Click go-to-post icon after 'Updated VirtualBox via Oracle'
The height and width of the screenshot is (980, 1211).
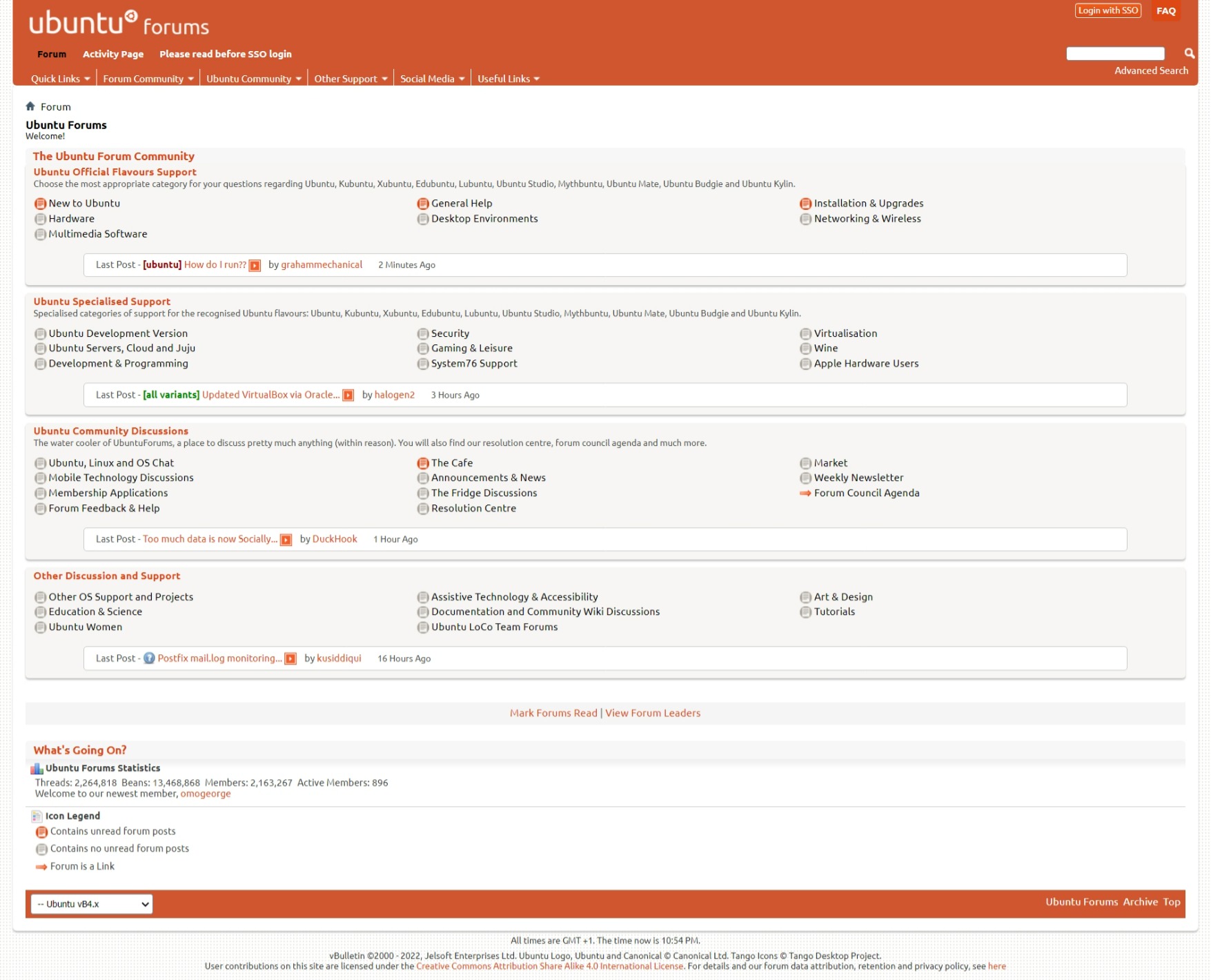(x=348, y=395)
